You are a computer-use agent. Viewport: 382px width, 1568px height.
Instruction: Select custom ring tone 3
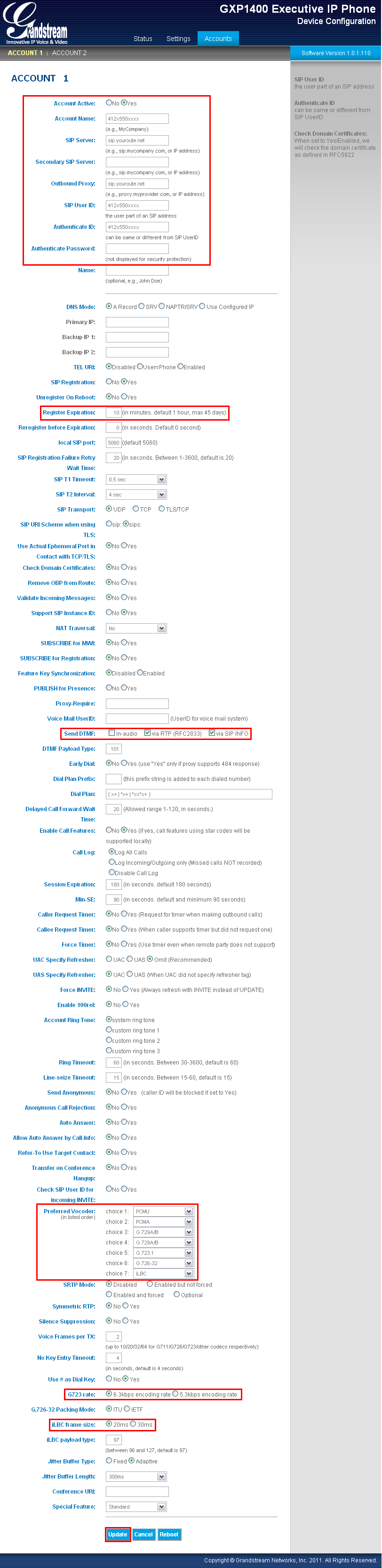[x=109, y=1051]
